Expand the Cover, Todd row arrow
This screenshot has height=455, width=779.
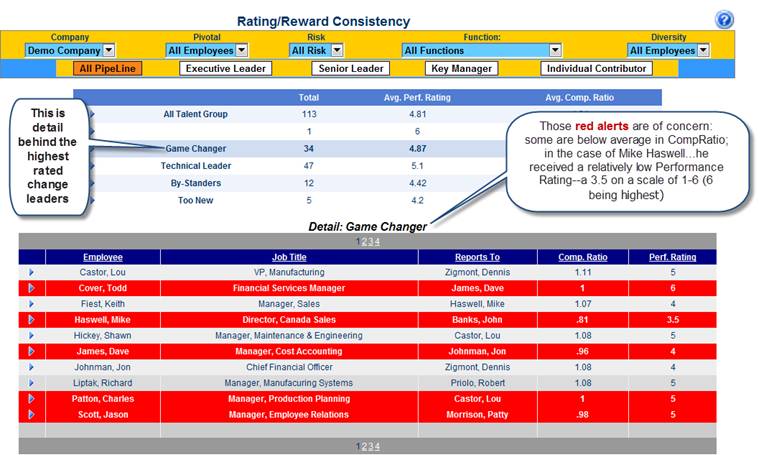point(31,288)
